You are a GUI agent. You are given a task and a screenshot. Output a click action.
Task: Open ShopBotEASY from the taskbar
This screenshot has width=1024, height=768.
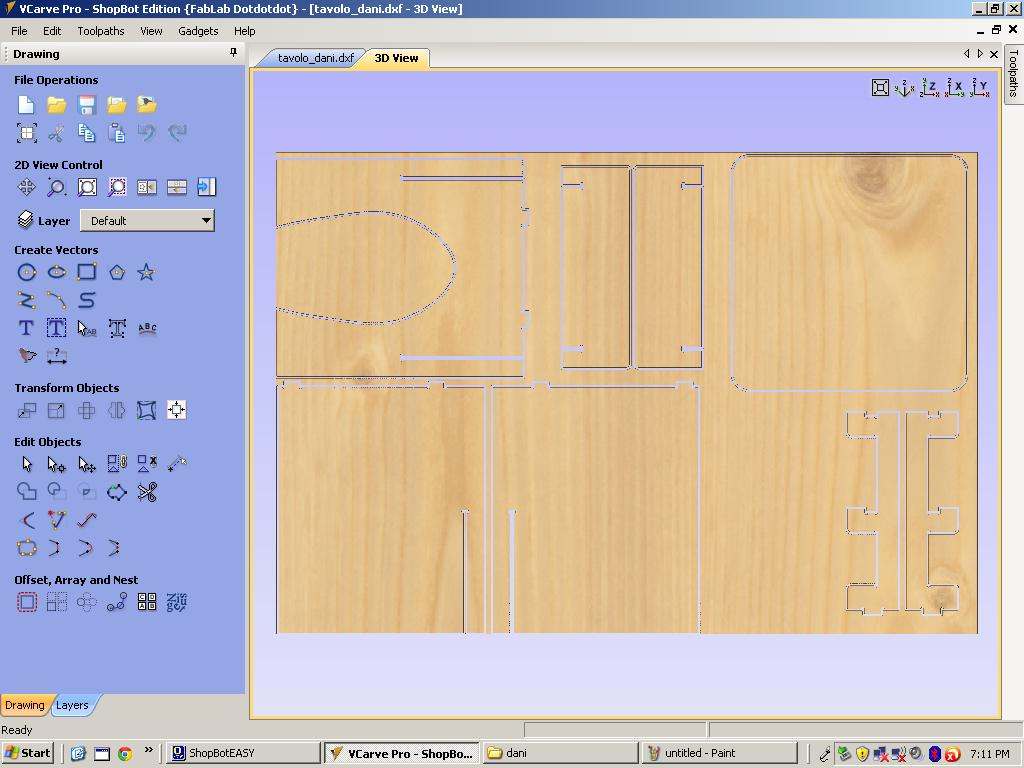click(242, 753)
